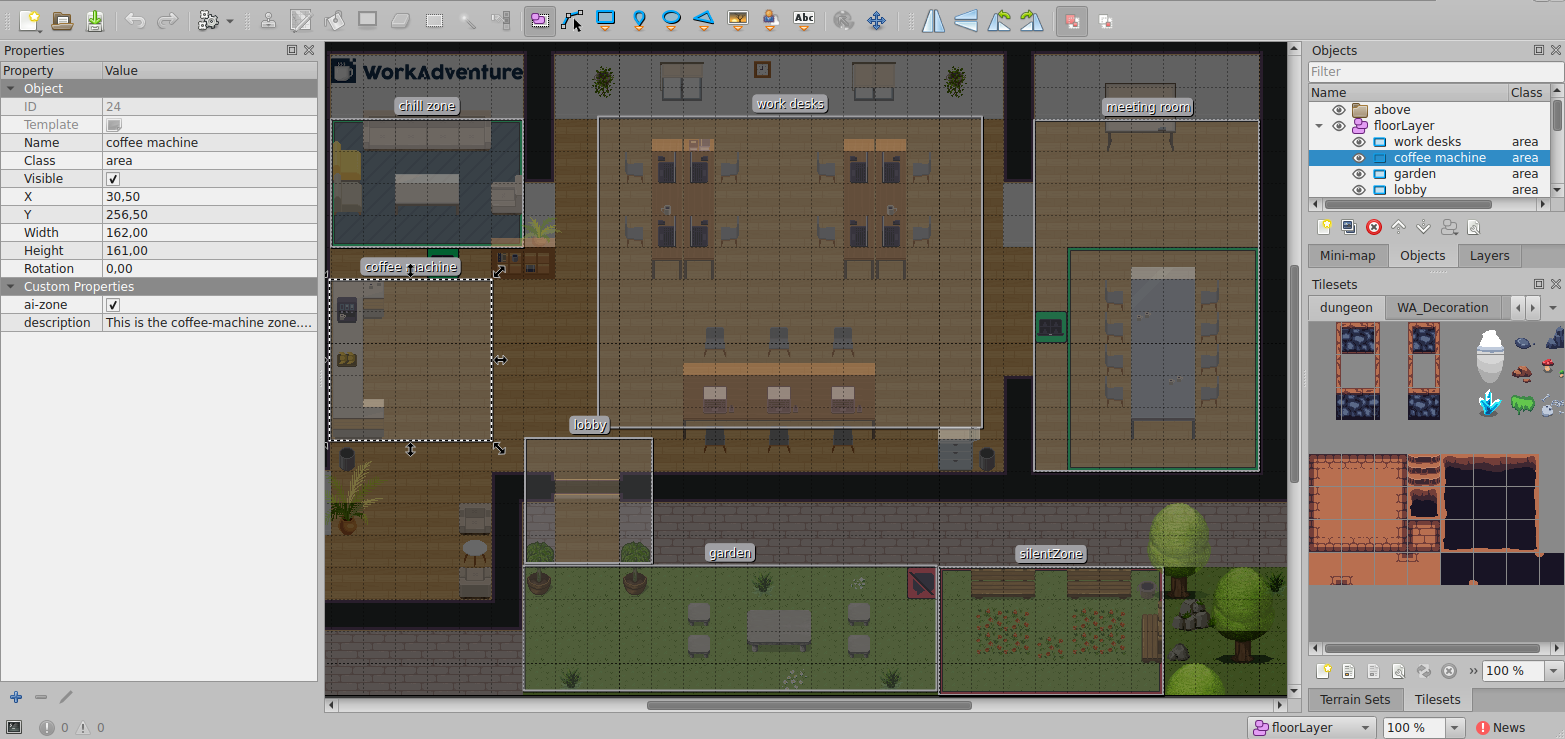Uncheck the Visible property checkbox

pyautogui.click(x=113, y=179)
